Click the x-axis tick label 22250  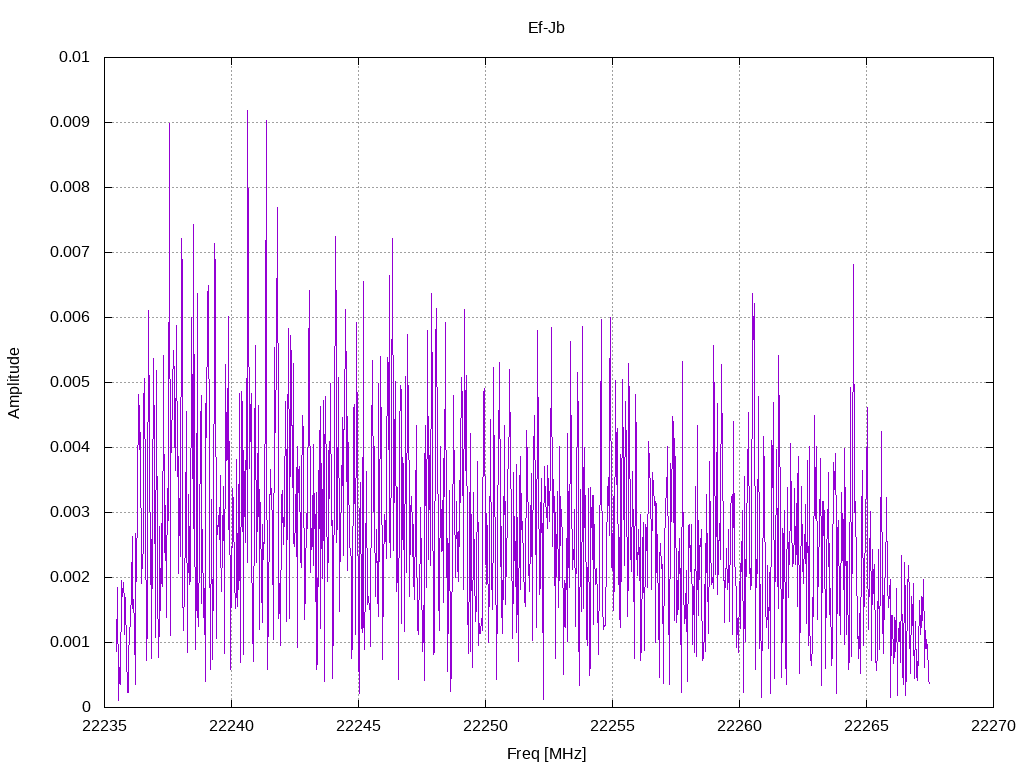(485, 726)
